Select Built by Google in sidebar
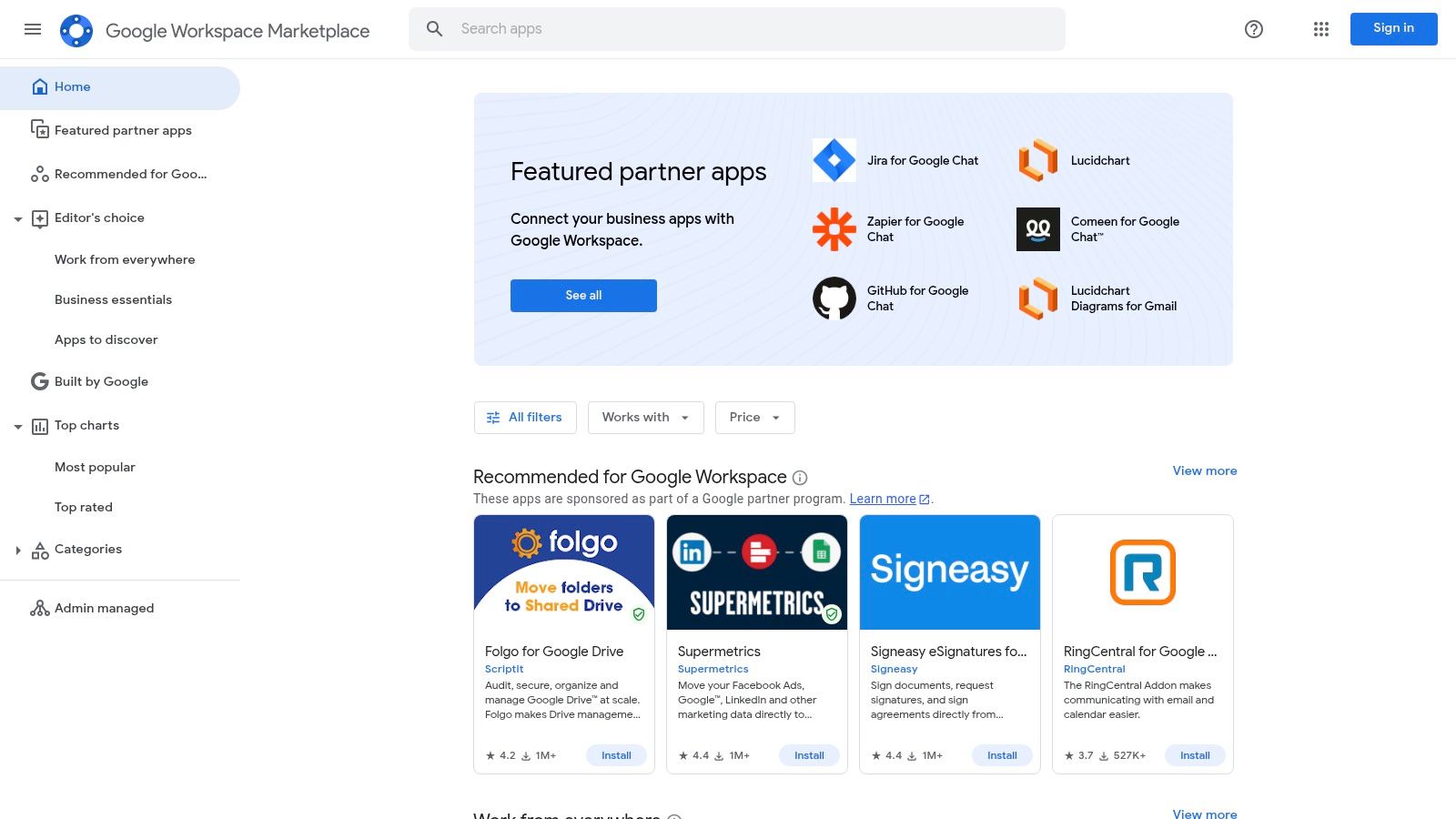Screen dimensions: 1456x819 pyautogui.click(x=101, y=381)
